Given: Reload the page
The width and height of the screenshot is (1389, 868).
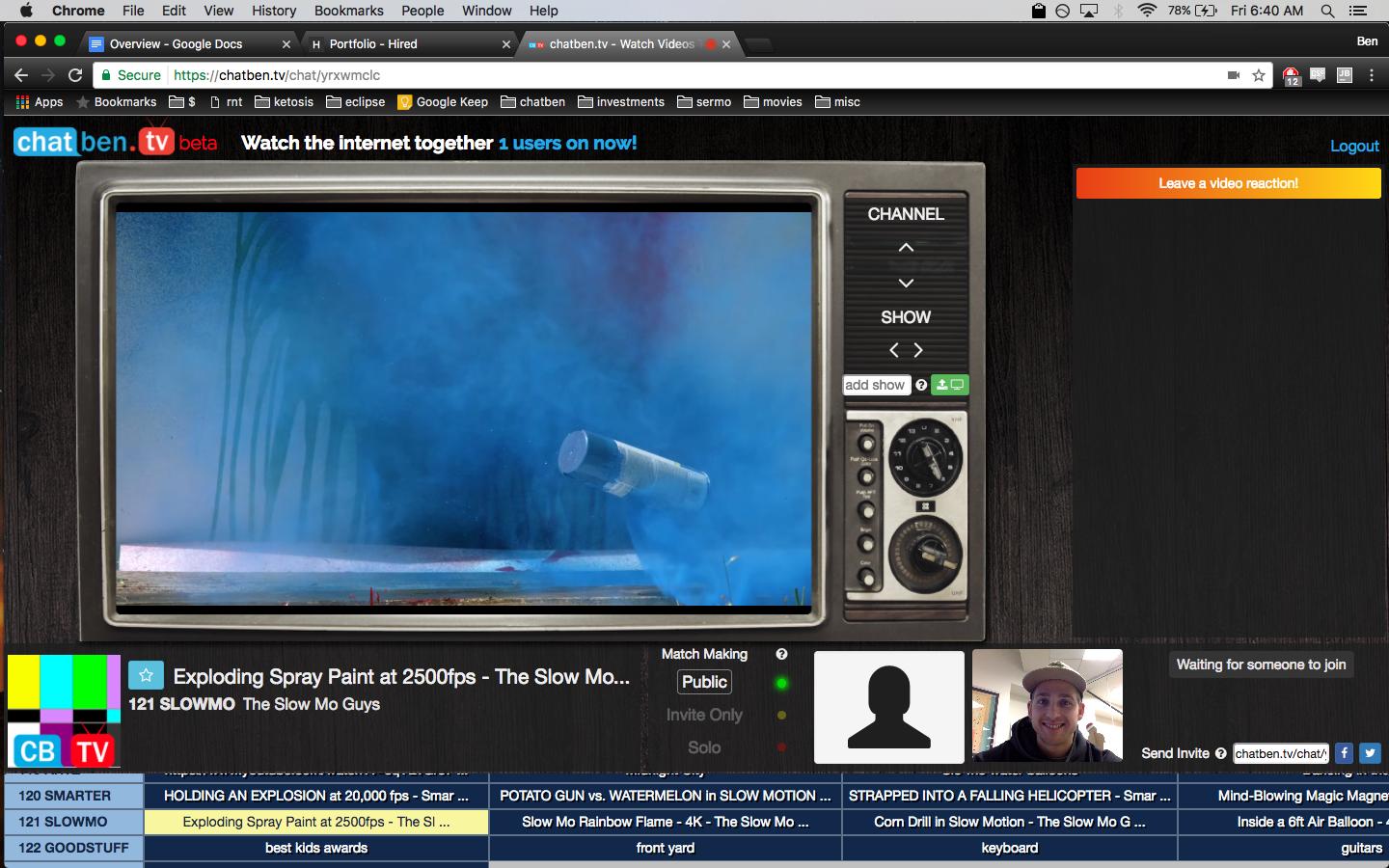Looking at the screenshot, I should click(75, 75).
